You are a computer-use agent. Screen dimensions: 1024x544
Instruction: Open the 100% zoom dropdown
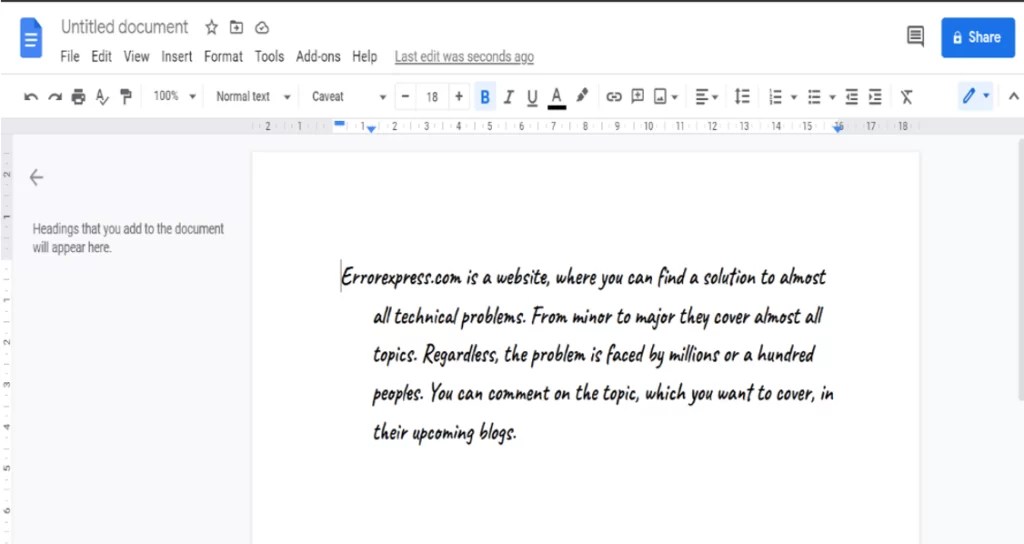[174, 96]
